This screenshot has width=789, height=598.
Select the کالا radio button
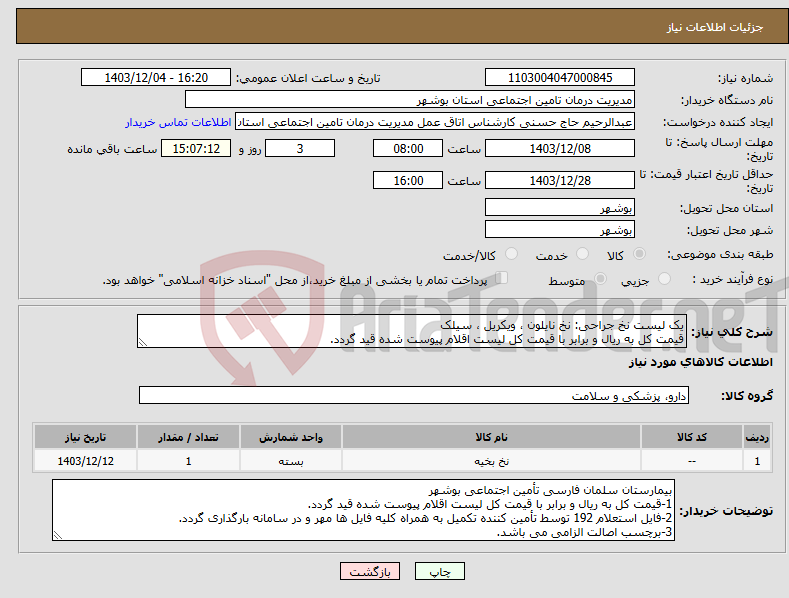[639, 254]
